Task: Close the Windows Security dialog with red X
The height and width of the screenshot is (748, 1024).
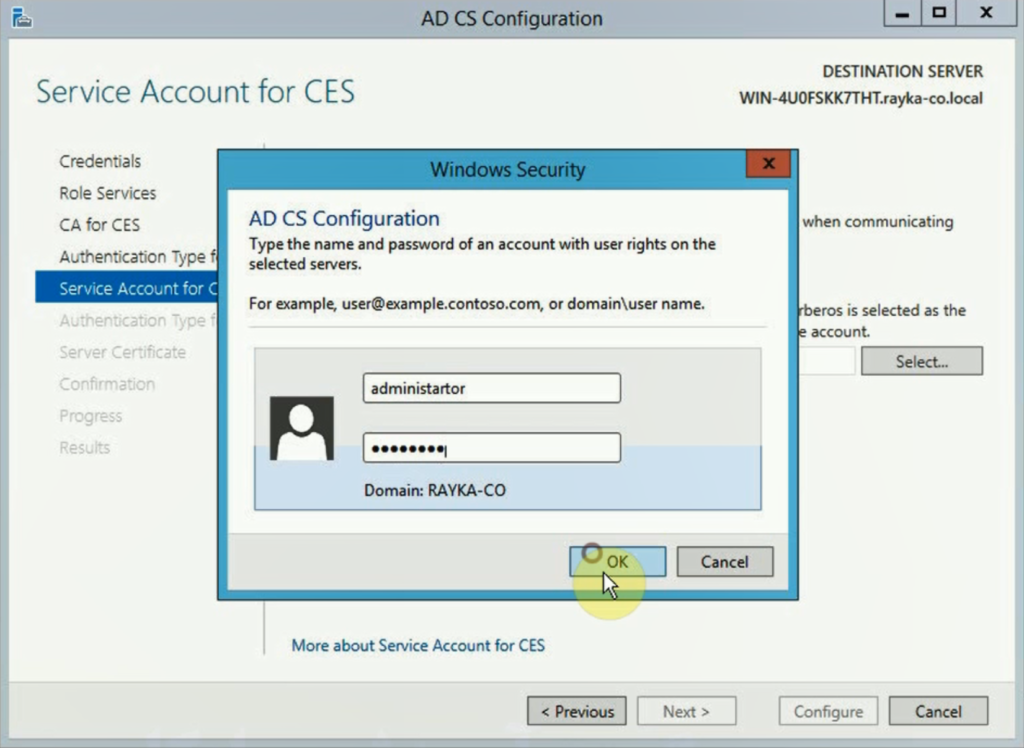Action: (x=769, y=163)
